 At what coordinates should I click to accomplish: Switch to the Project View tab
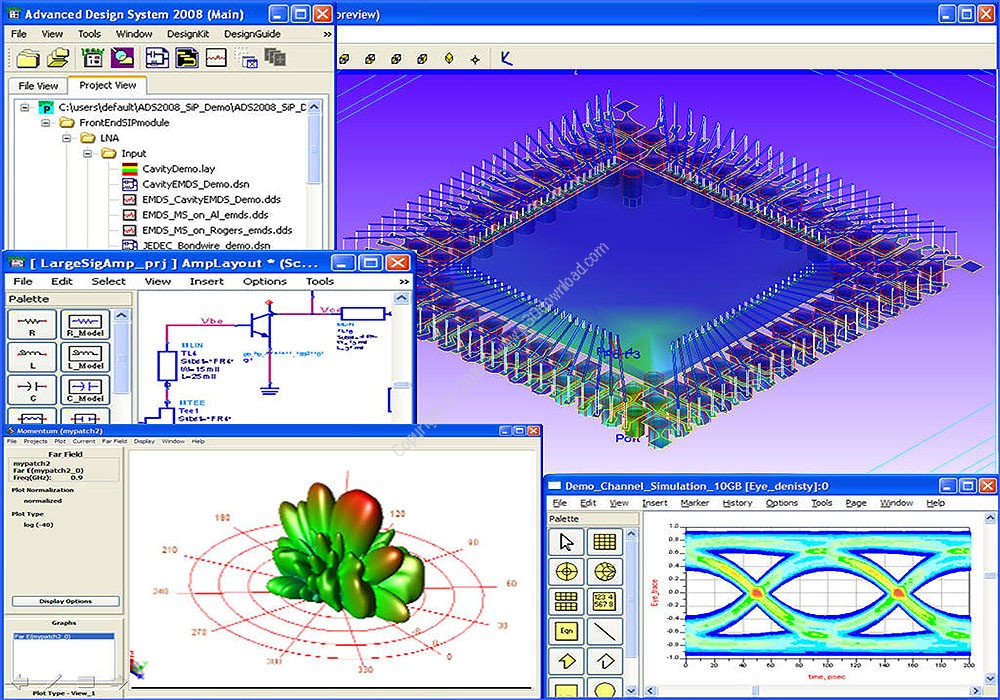[108, 85]
